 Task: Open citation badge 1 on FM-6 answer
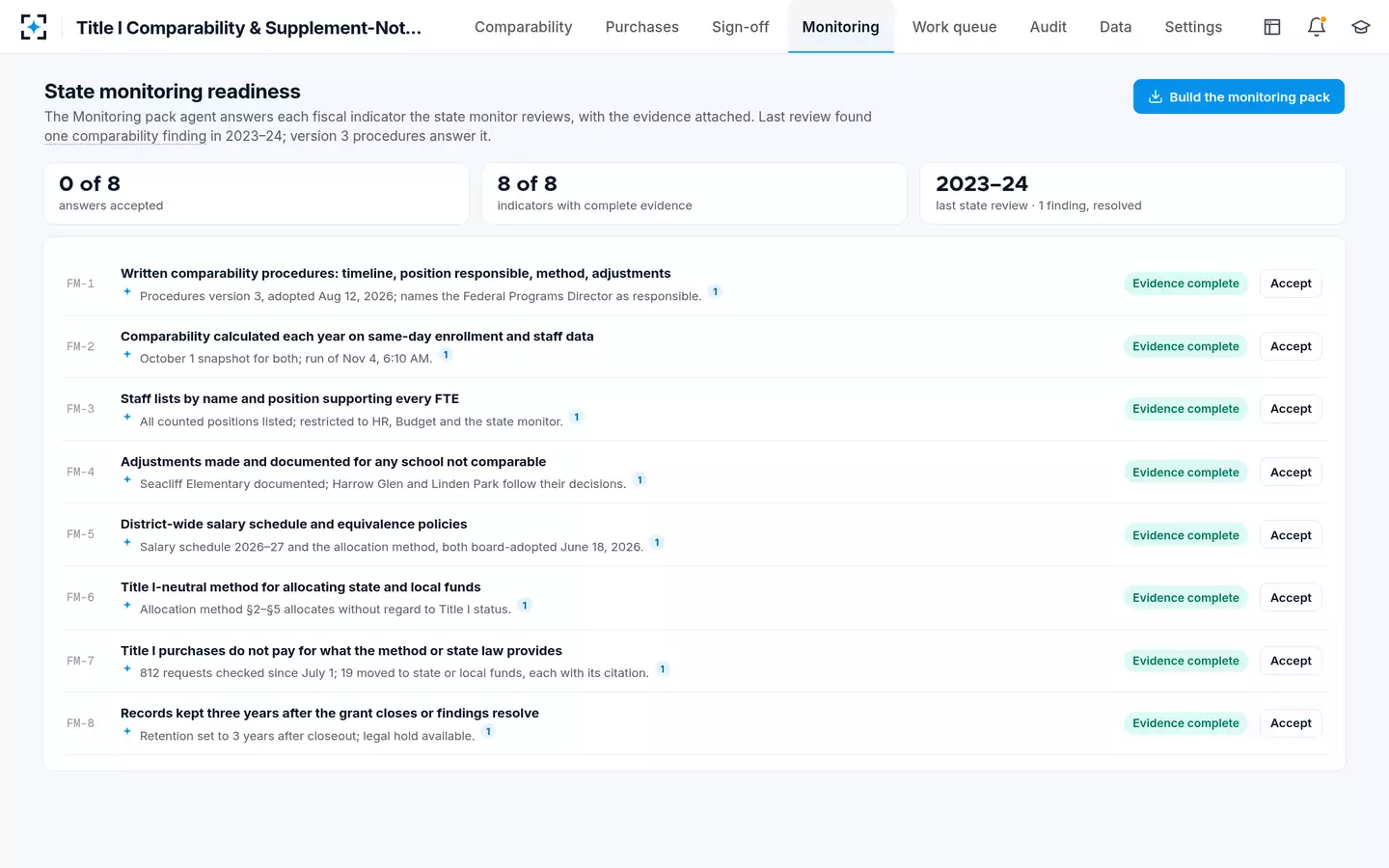525,606
